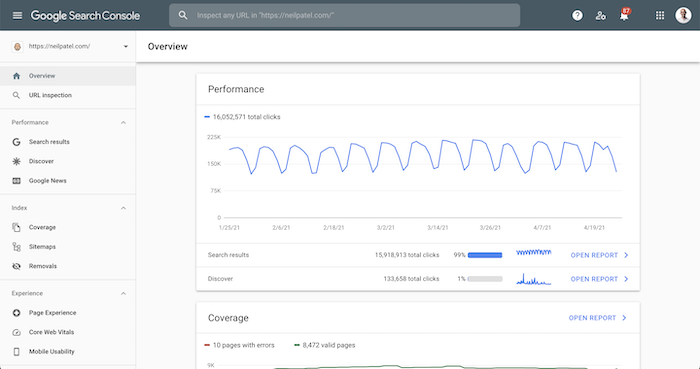
Task: Collapse the Experience sidebar section
Action: (124, 294)
